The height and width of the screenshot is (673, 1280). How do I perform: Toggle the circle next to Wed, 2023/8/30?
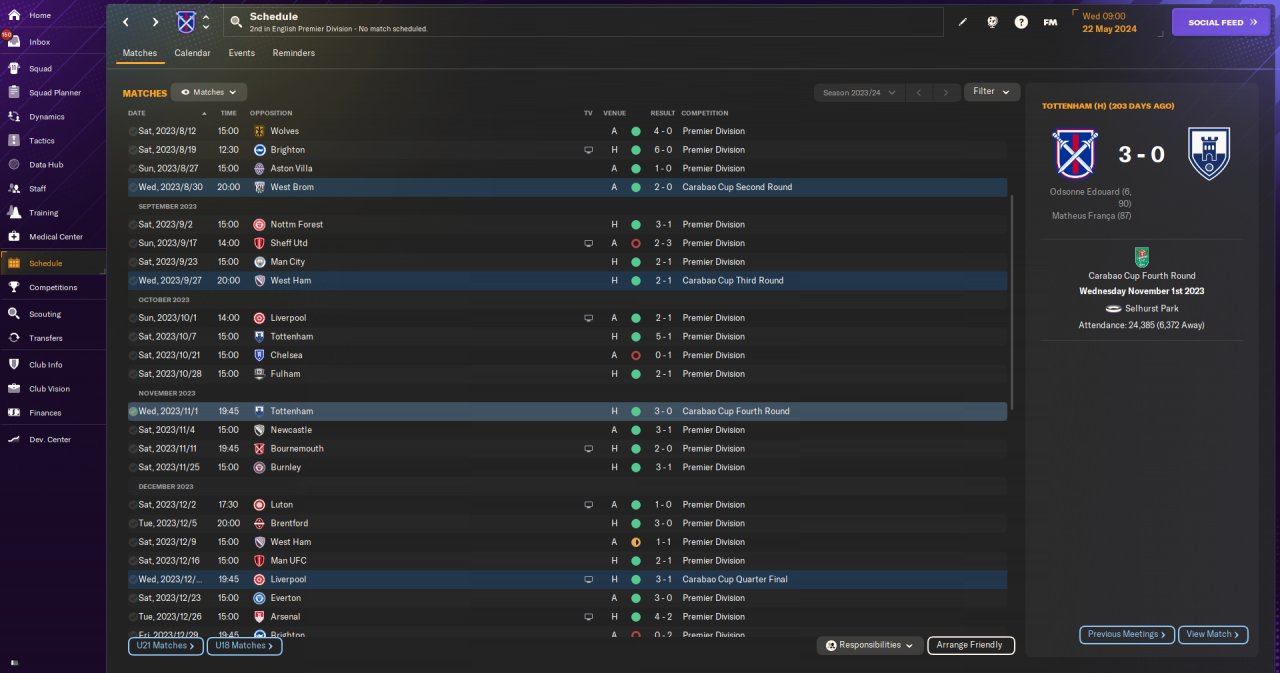[133, 187]
